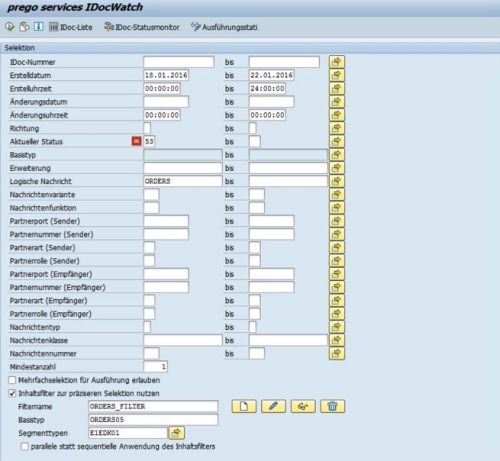Click the Ausführungsstati button

[224, 27]
